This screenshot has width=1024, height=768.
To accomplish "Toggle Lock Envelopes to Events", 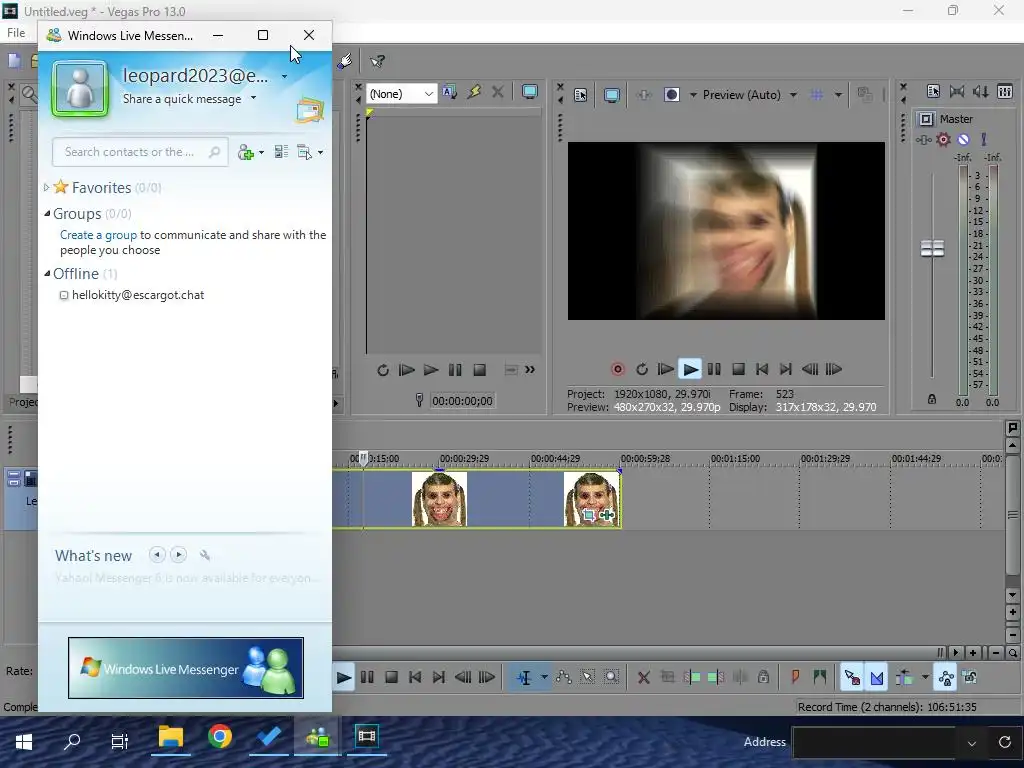I will [946, 678].
